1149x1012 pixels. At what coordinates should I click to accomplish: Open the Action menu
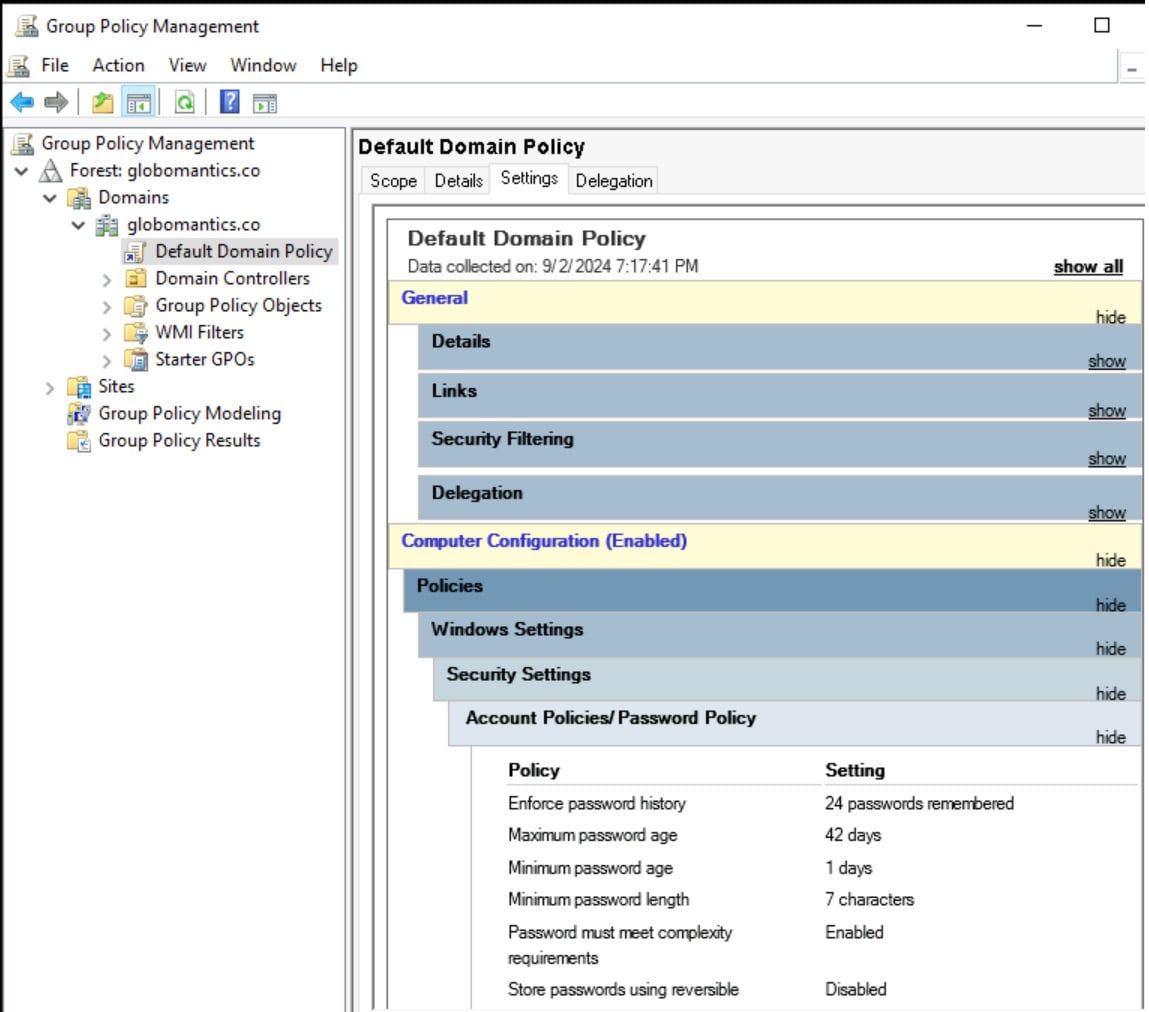[118, 65]
